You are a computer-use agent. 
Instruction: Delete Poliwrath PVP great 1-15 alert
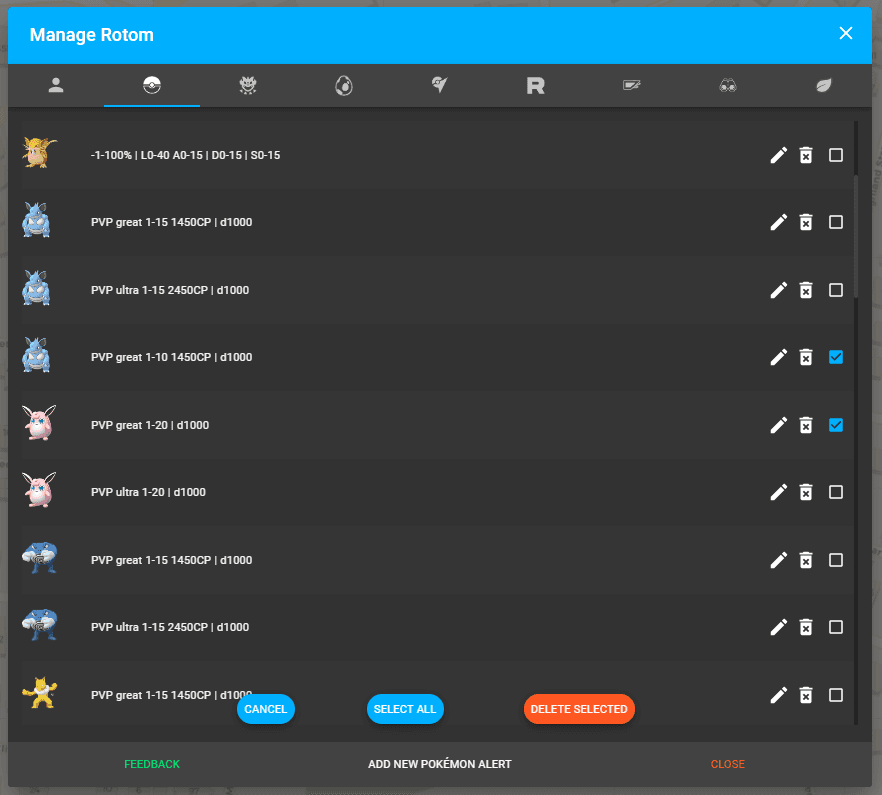806,560
